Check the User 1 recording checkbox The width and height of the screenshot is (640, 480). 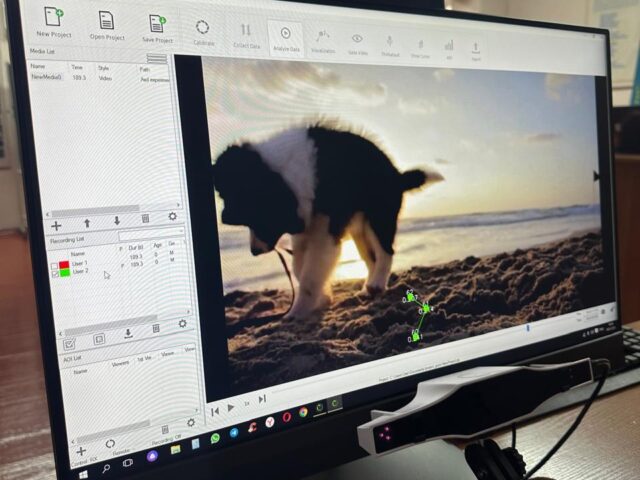[x=55, y=266]
